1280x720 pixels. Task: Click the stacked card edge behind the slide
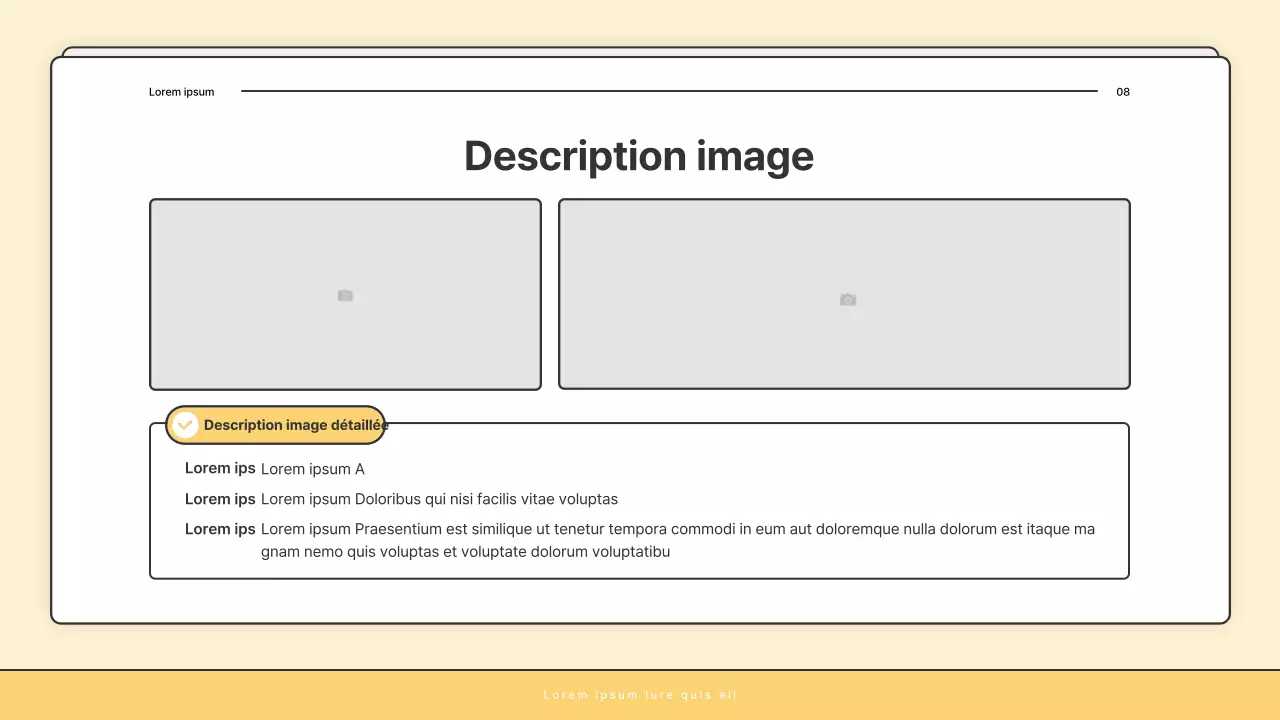click(x=640, y=51)
